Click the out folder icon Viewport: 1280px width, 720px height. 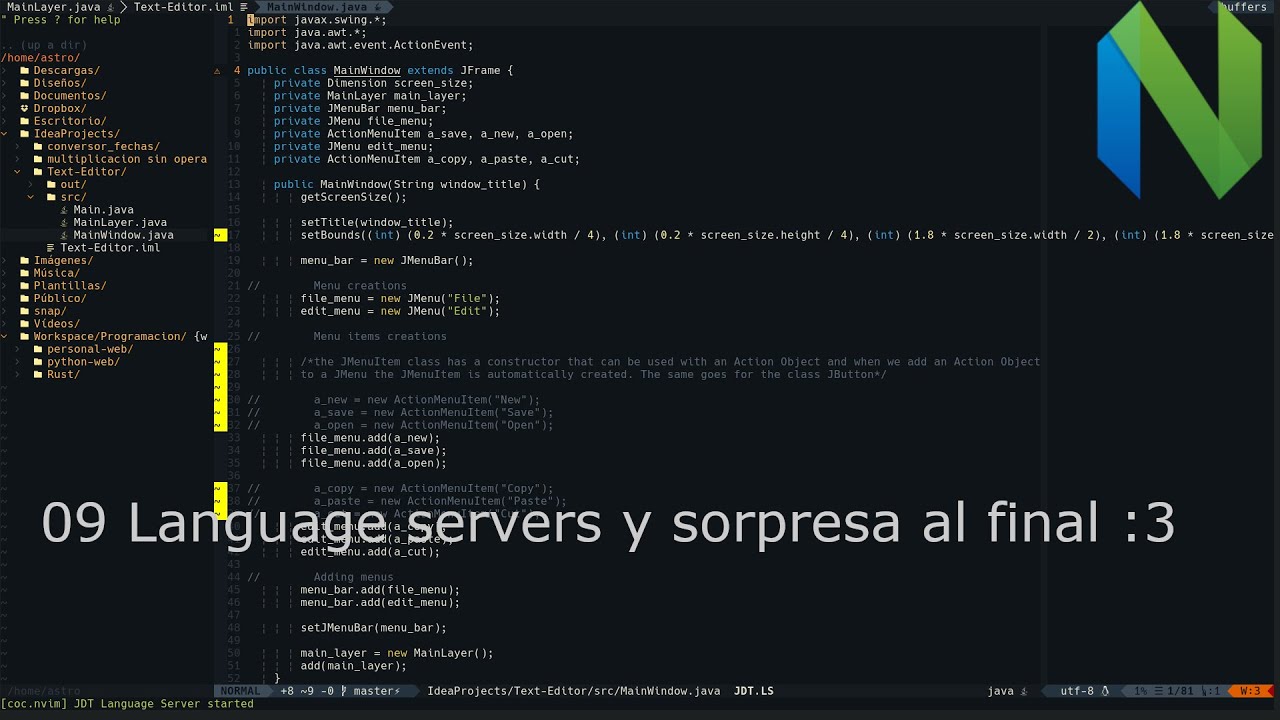(51, 185)
